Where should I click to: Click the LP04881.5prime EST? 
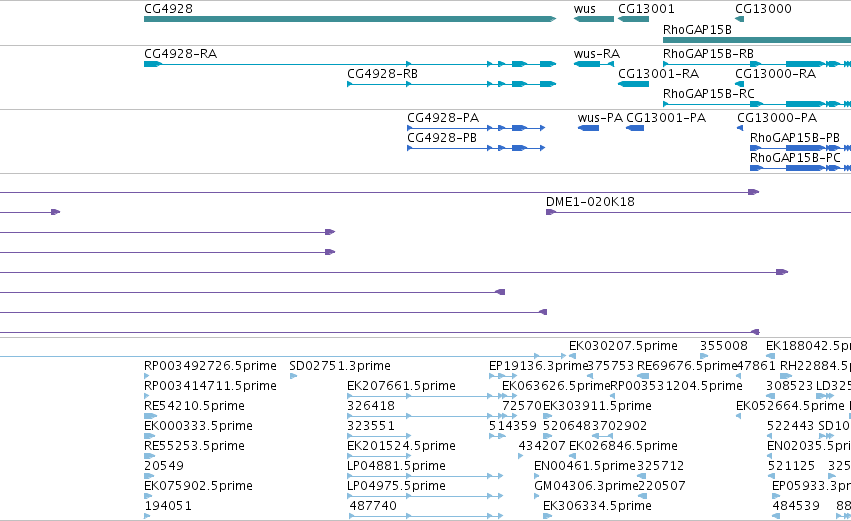[425, 476]
